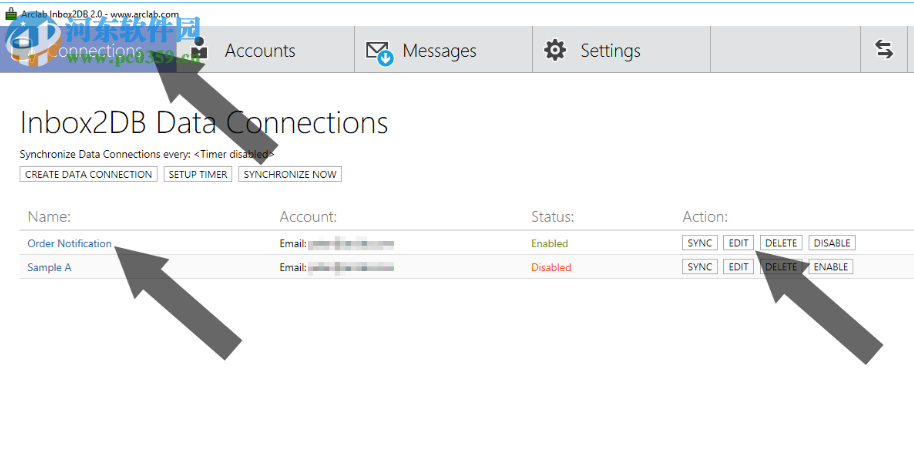Open the Accounts tab label
914x453 pixels.
pos(260,51)
